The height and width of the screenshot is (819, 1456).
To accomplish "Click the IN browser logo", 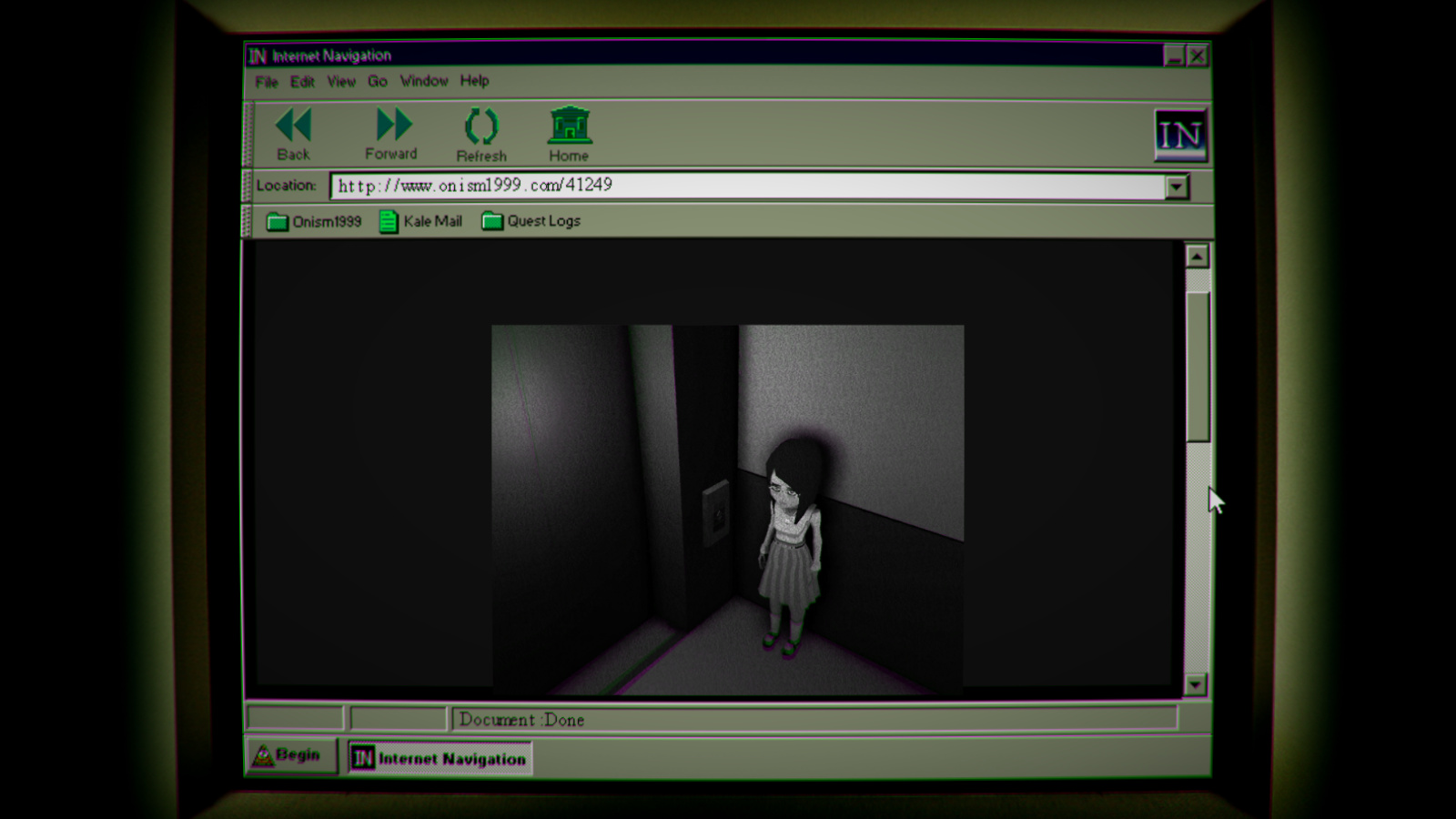I will click(1180, 135).
